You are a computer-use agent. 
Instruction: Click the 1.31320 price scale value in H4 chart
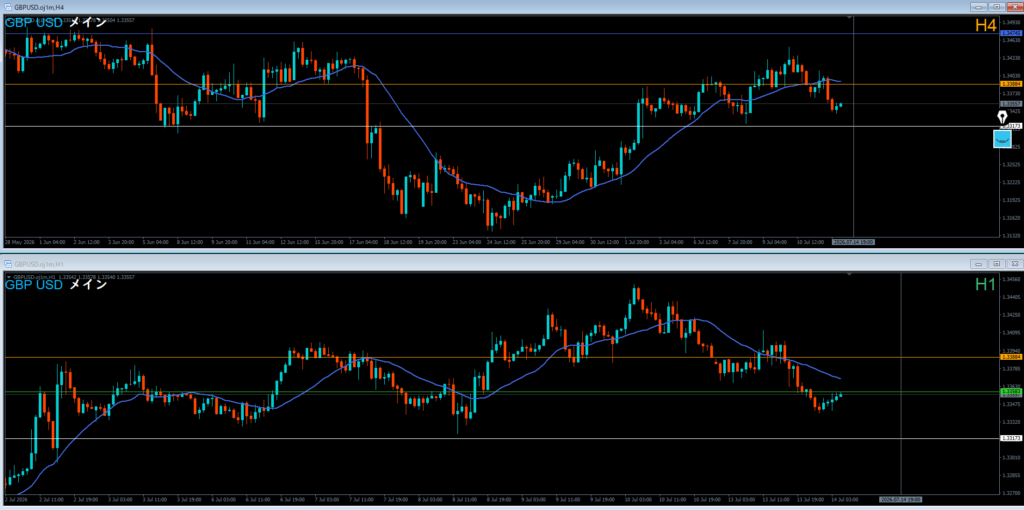point(1010,235)
